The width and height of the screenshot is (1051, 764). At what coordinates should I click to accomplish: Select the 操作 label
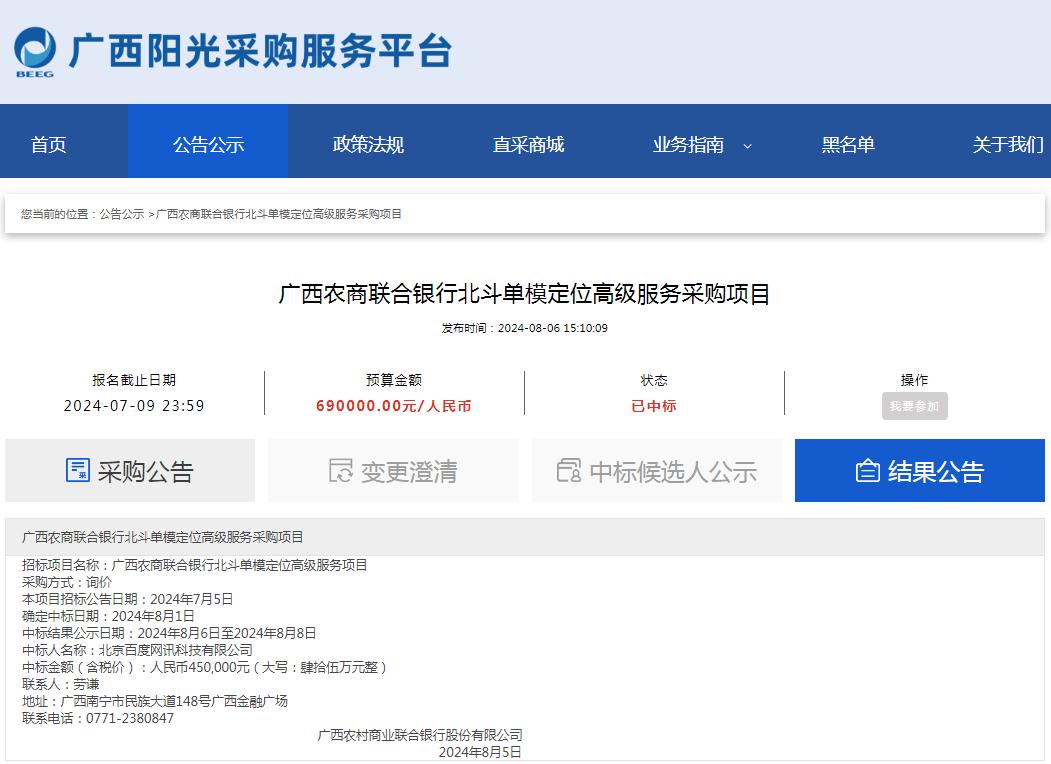tap(914, 380)
